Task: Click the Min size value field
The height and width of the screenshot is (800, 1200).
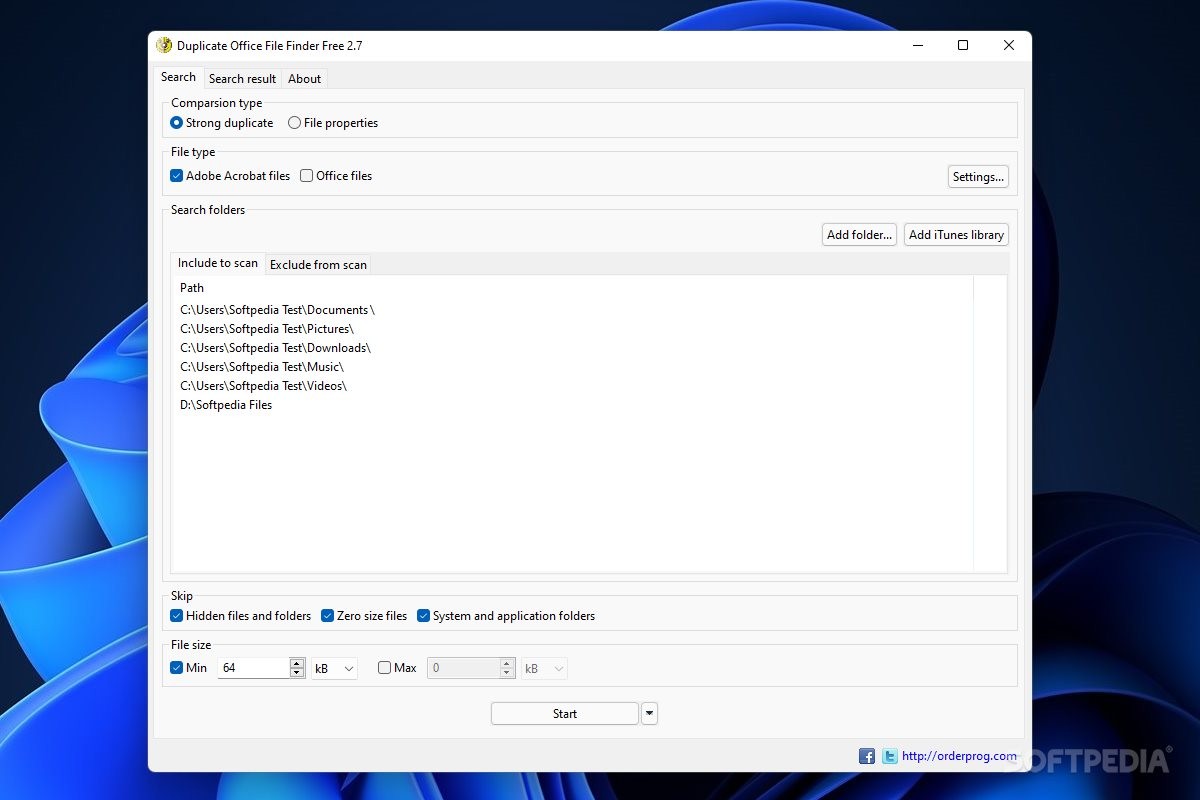Action: tap(254, 668)
